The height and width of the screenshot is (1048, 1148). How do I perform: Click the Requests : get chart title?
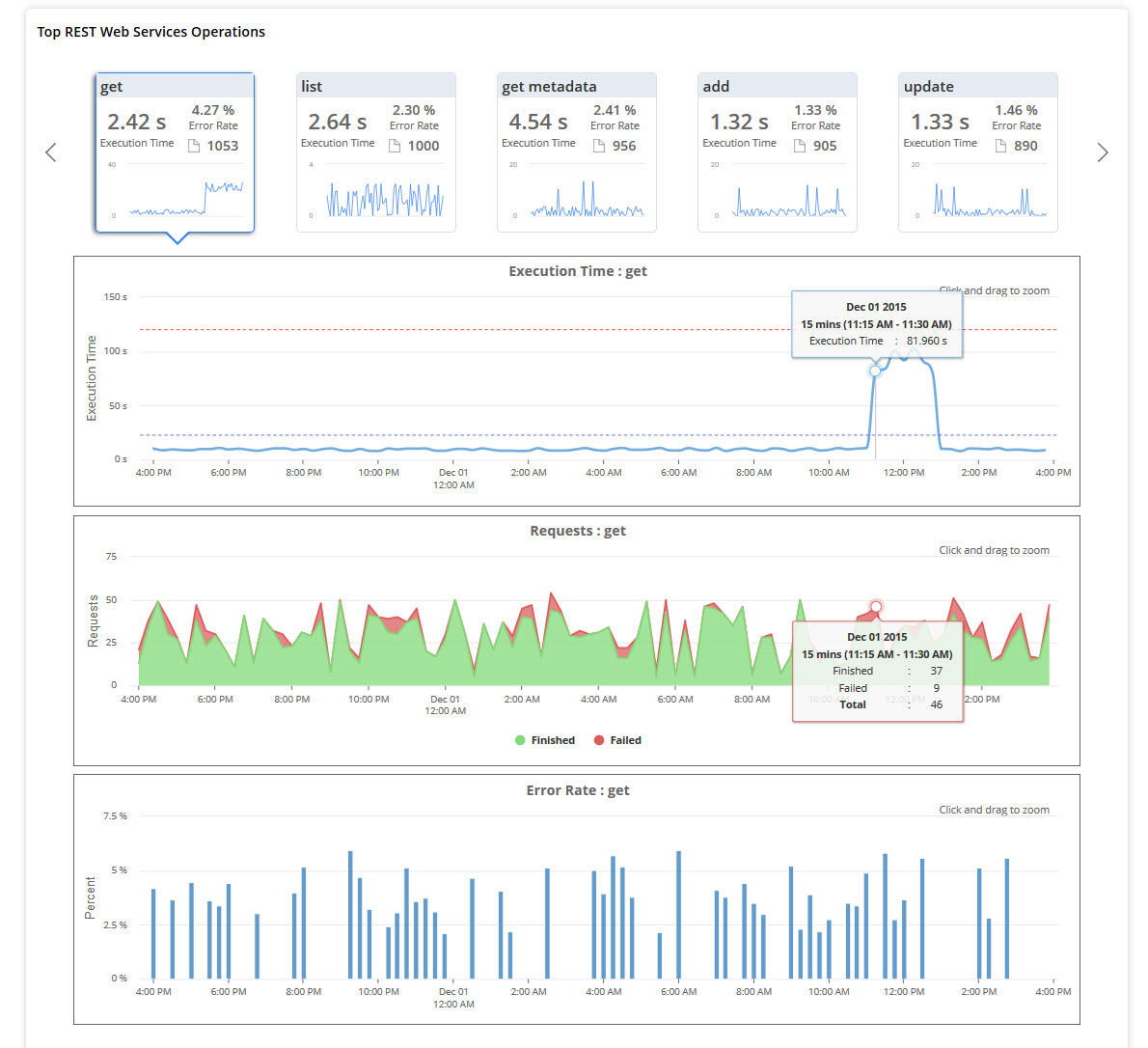point(578,531)
